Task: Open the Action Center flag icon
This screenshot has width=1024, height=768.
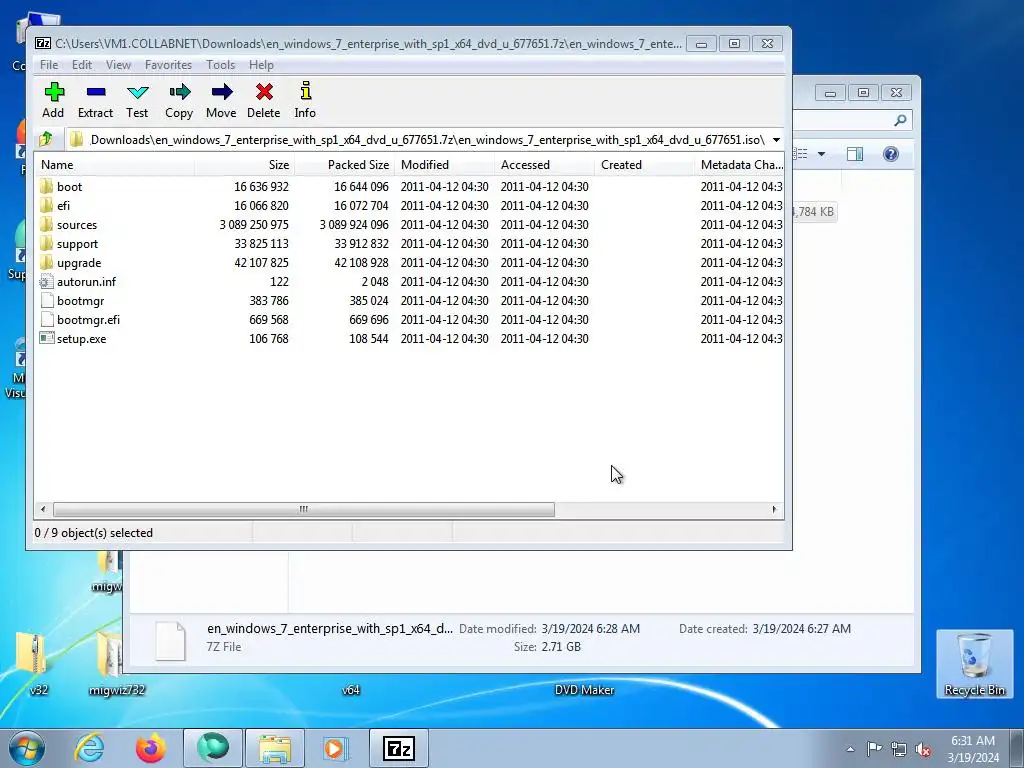Action: point(874,749)
